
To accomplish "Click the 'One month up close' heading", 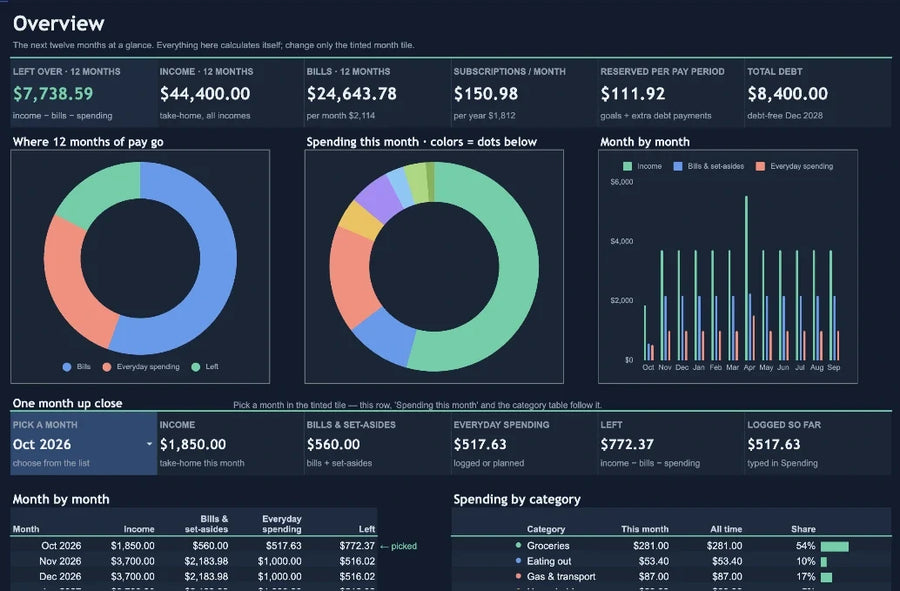I will point(67,403).
